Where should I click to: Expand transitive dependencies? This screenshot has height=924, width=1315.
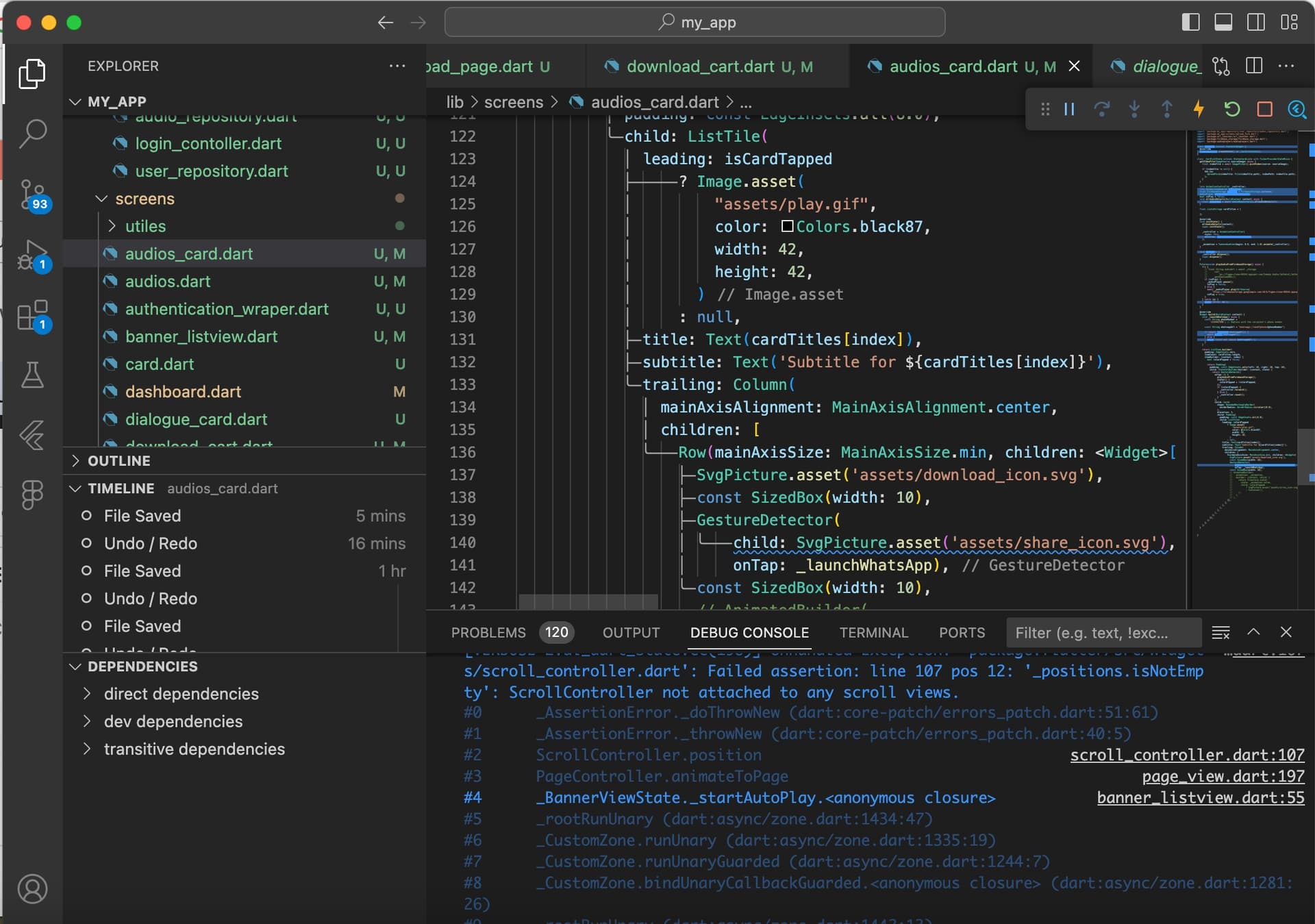tap(87, 749)
